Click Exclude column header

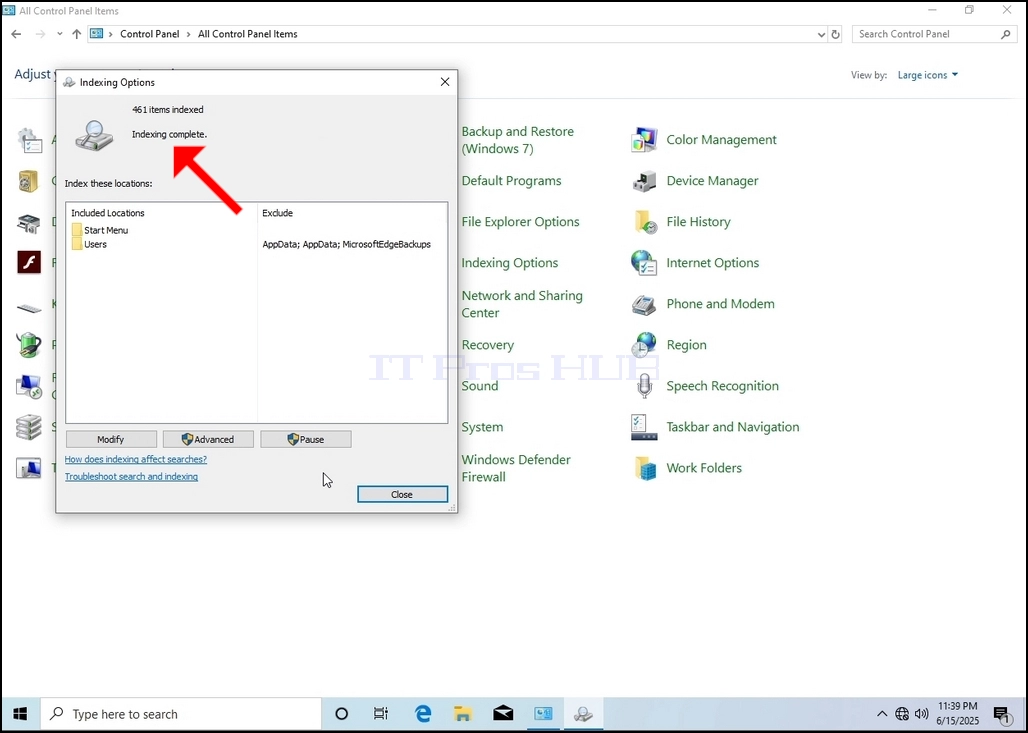pyautogui.click(x=277, y=213)
